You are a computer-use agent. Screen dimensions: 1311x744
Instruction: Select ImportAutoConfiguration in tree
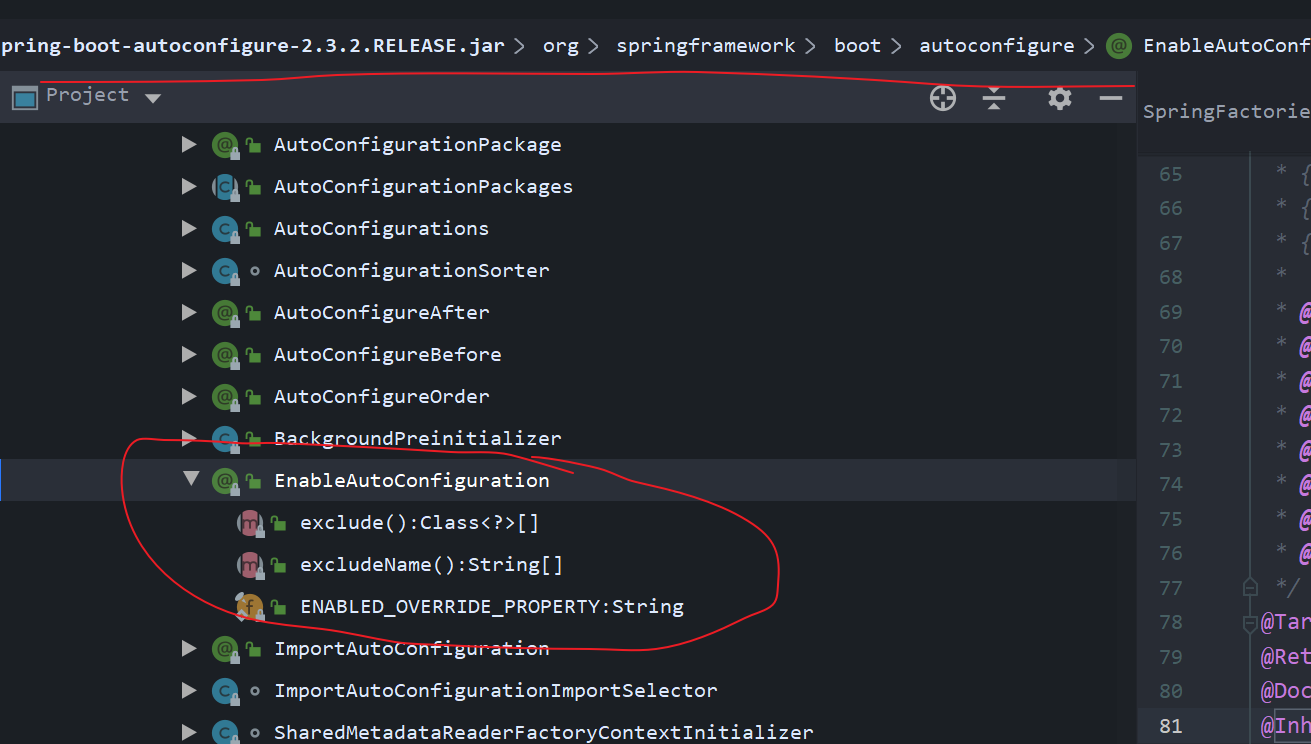(x=412, y=649)
